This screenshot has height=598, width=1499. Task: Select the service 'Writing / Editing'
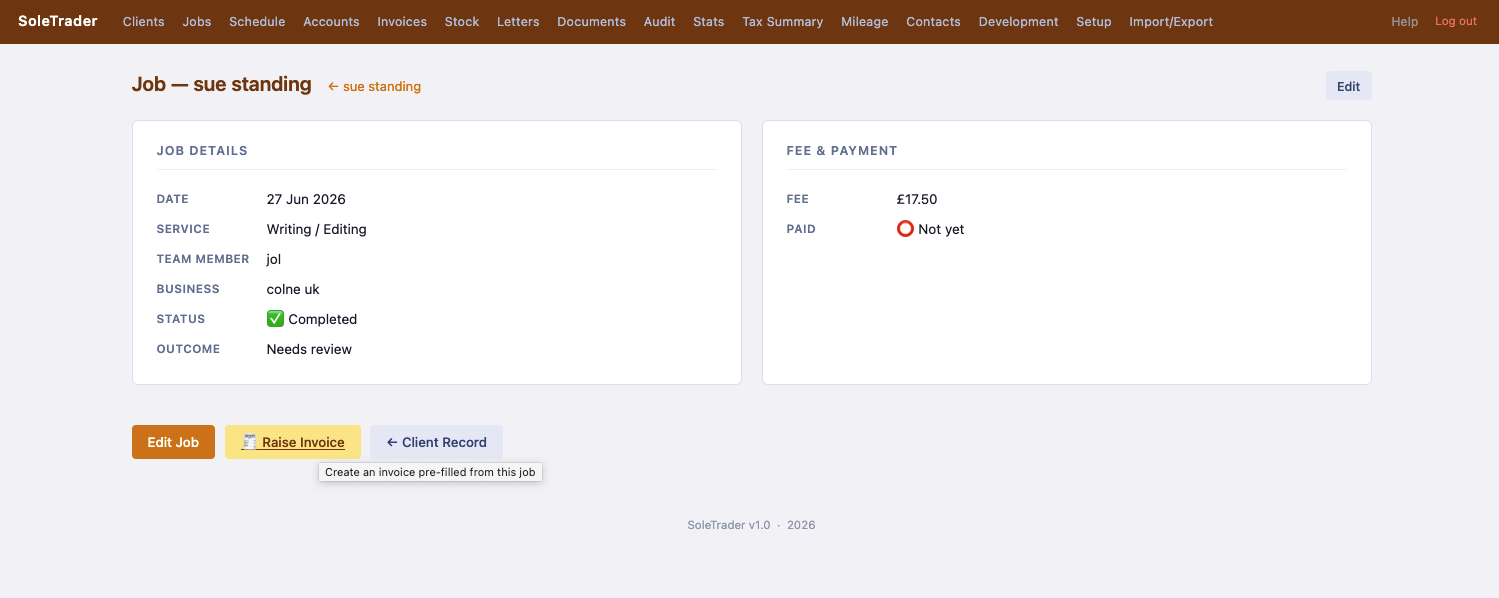[317, 229]
